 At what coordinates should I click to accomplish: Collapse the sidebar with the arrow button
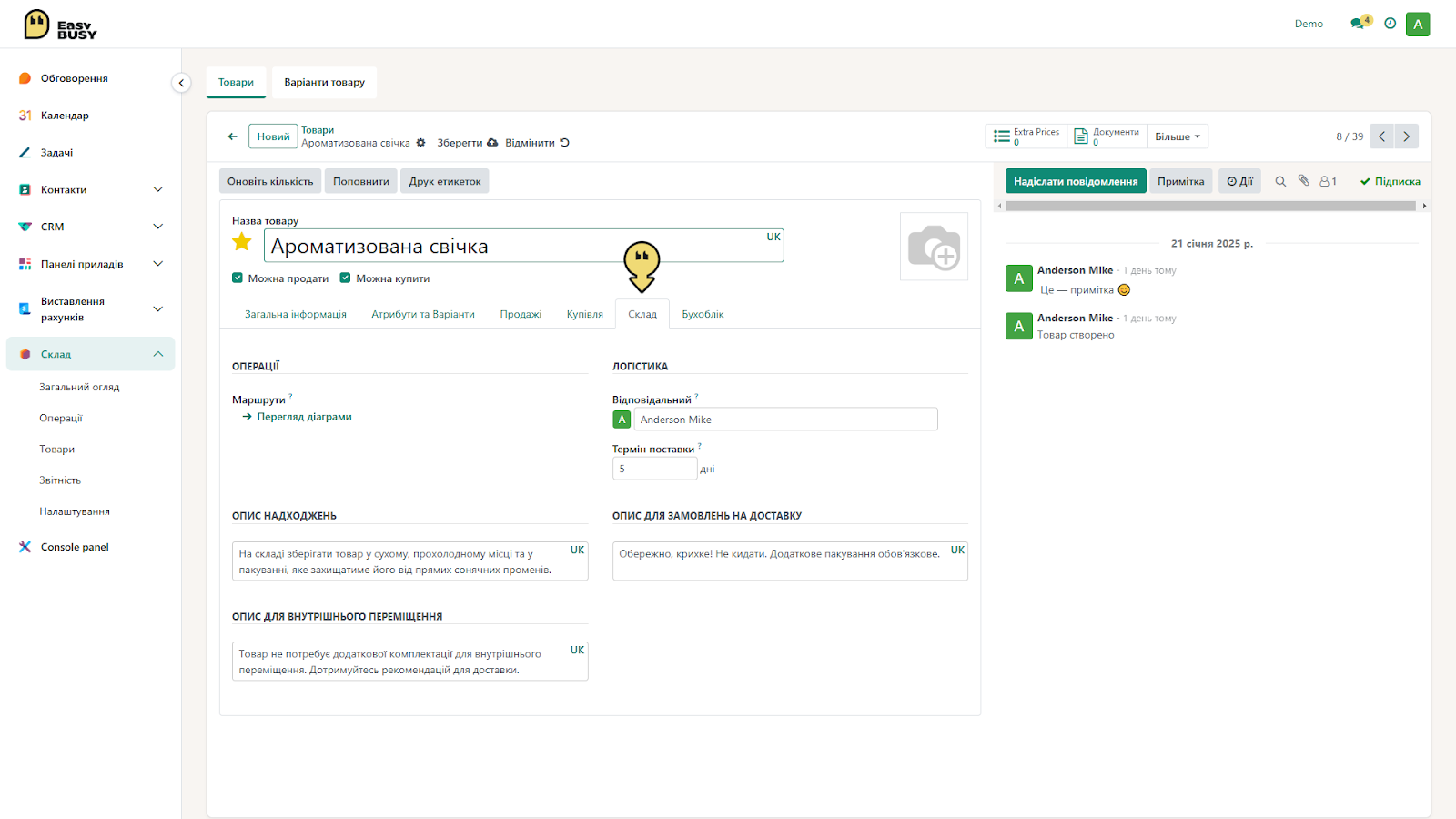pos(181,83)
